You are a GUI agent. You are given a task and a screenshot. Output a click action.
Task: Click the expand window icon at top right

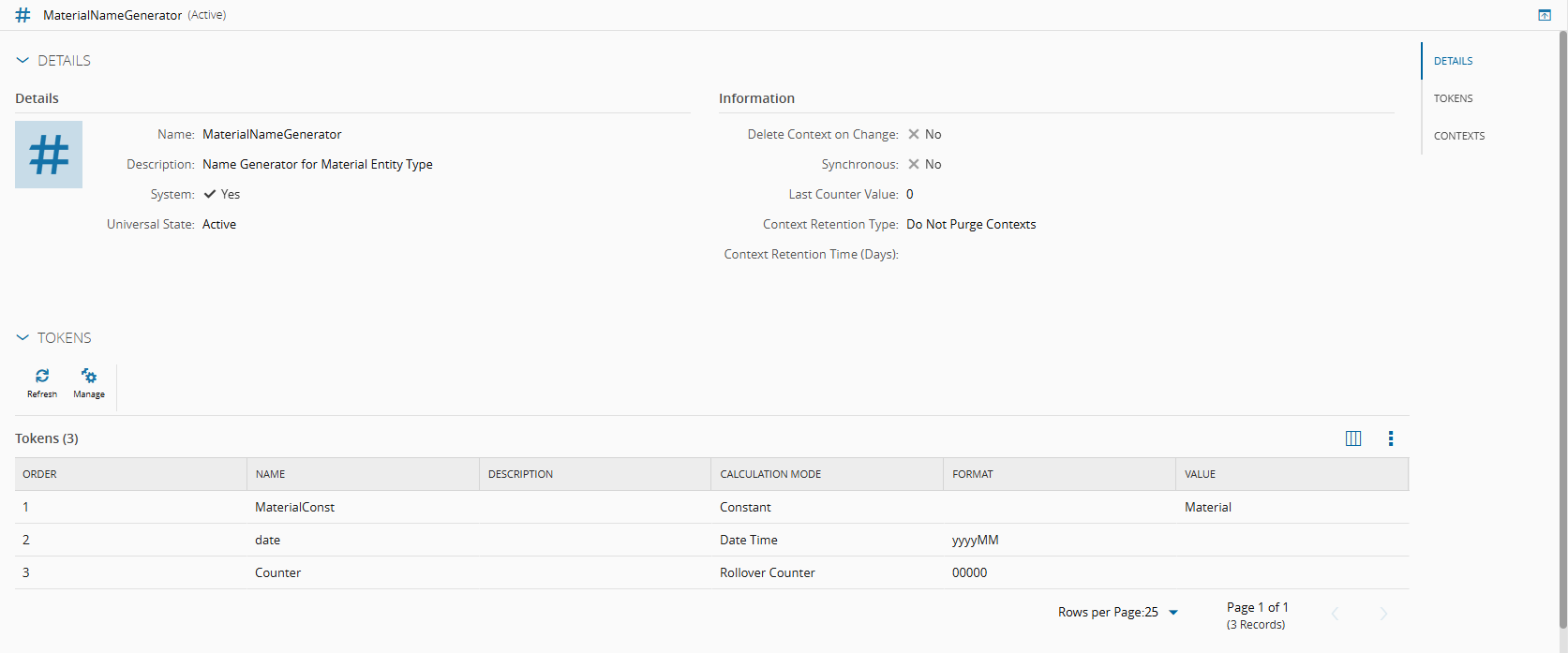(1545, 15)
